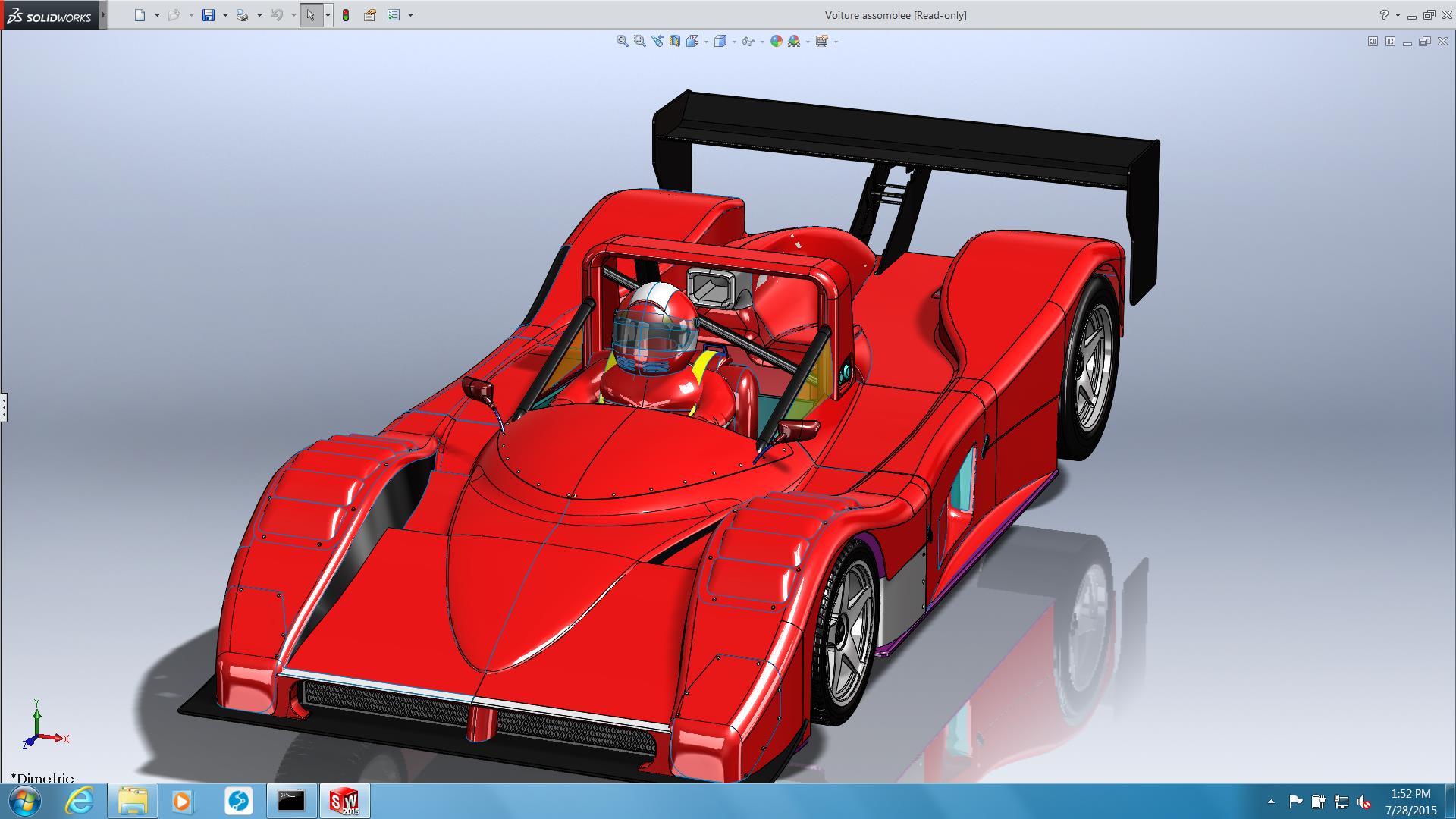Screen dimensions: 1456x819
Task: Toggle the Select arrow tool
Action: coord(310,15)
